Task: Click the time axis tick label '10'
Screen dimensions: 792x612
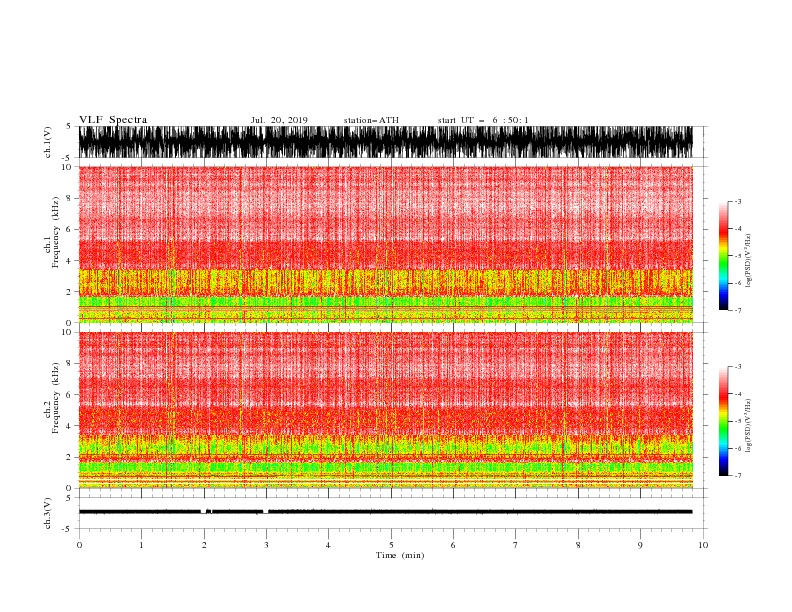Action: pyautogui.click(x=703, y=545)
